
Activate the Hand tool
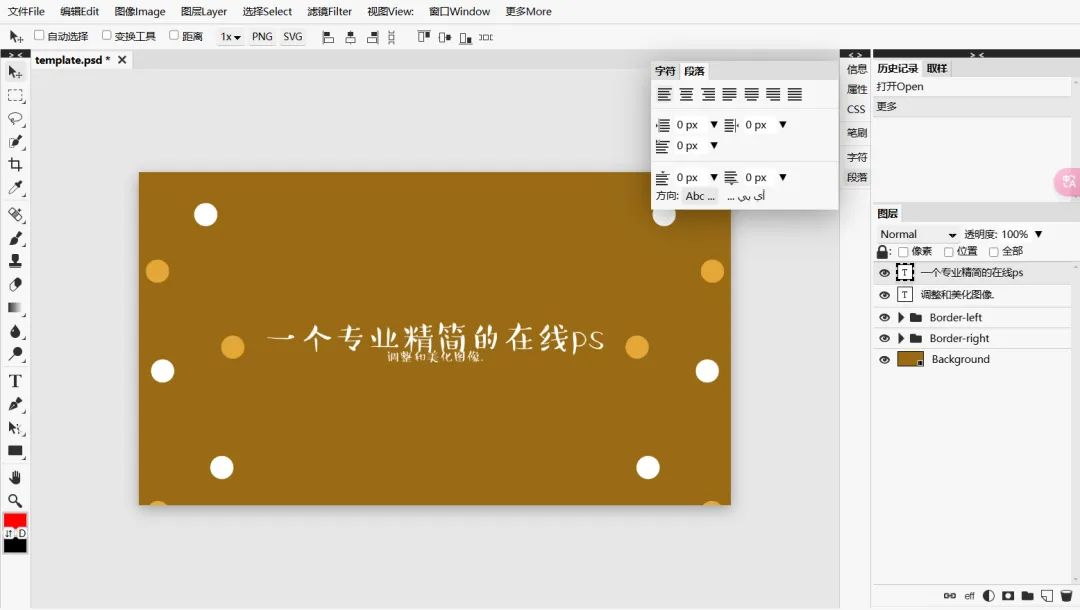[x=15, y=477]
